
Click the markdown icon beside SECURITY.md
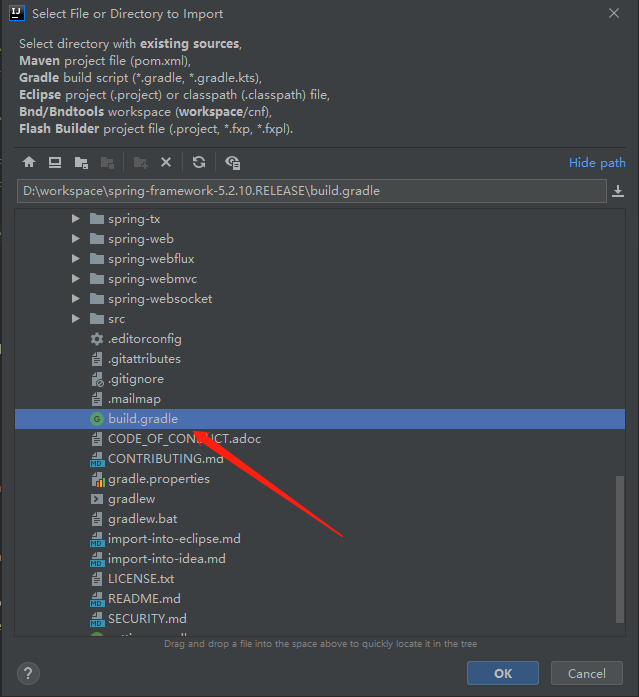[x=97, y=619]
